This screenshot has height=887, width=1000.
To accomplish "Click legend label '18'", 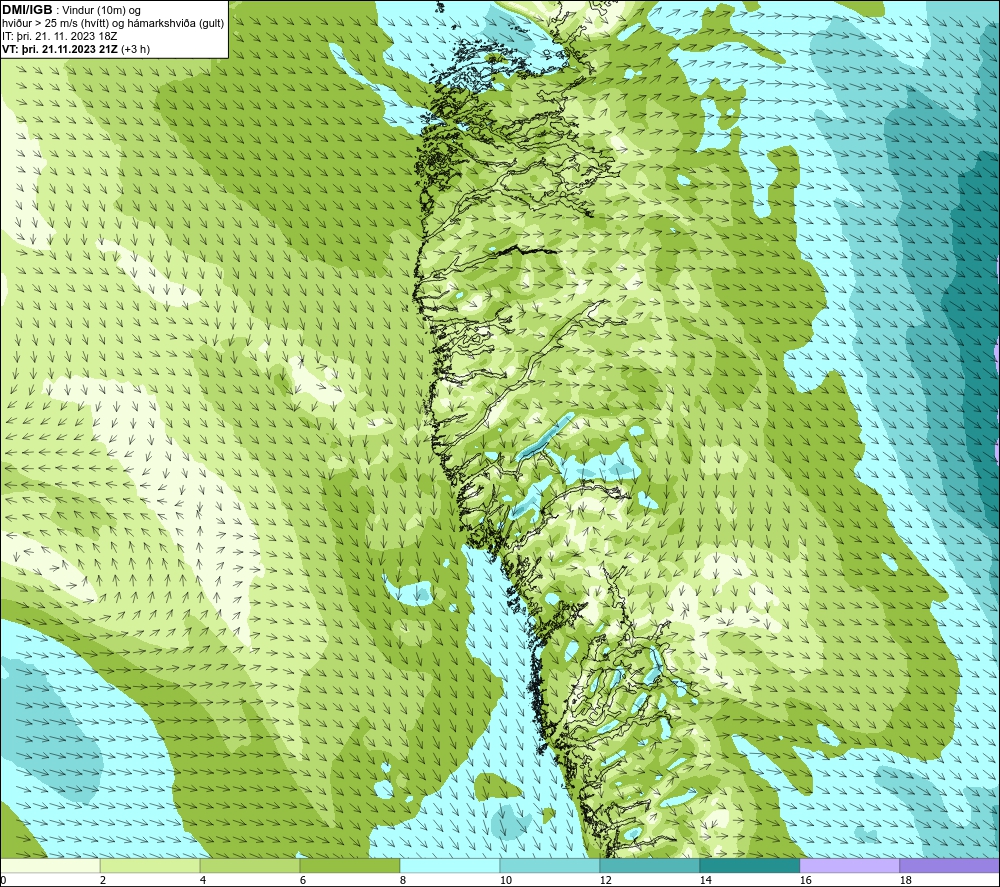I will 905,881.
